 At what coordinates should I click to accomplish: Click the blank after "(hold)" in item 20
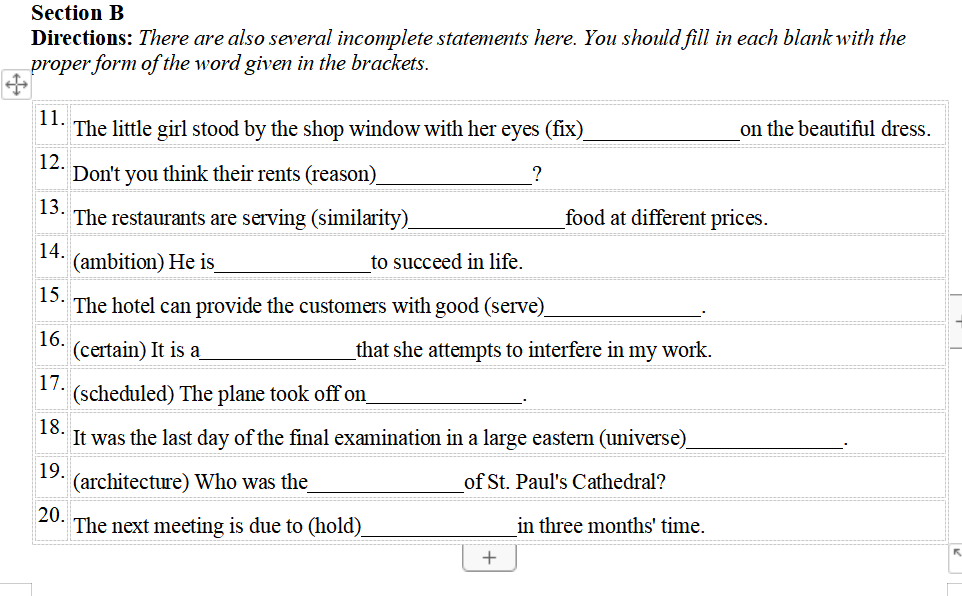pos(439,527)
